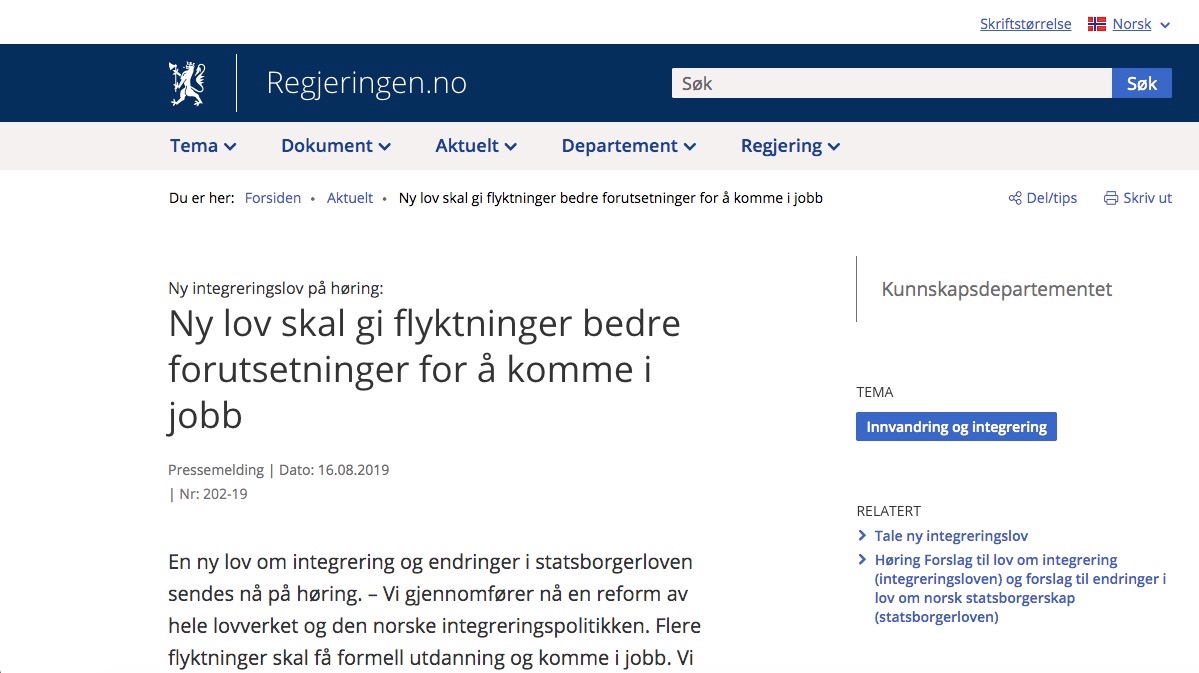This screenshot has width=1199, height=673.
Task: Open the Departement navigation menu
Action: [x=628, y=146]
